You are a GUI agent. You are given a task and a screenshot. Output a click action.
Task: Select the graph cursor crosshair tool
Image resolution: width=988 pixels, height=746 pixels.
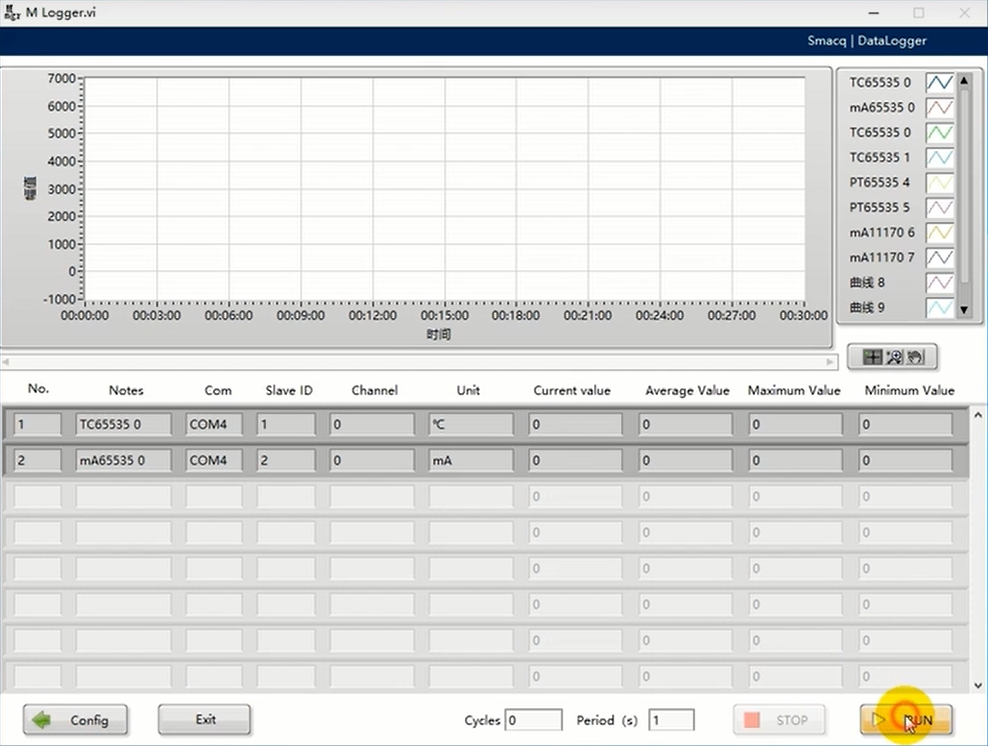coord(873,357)
